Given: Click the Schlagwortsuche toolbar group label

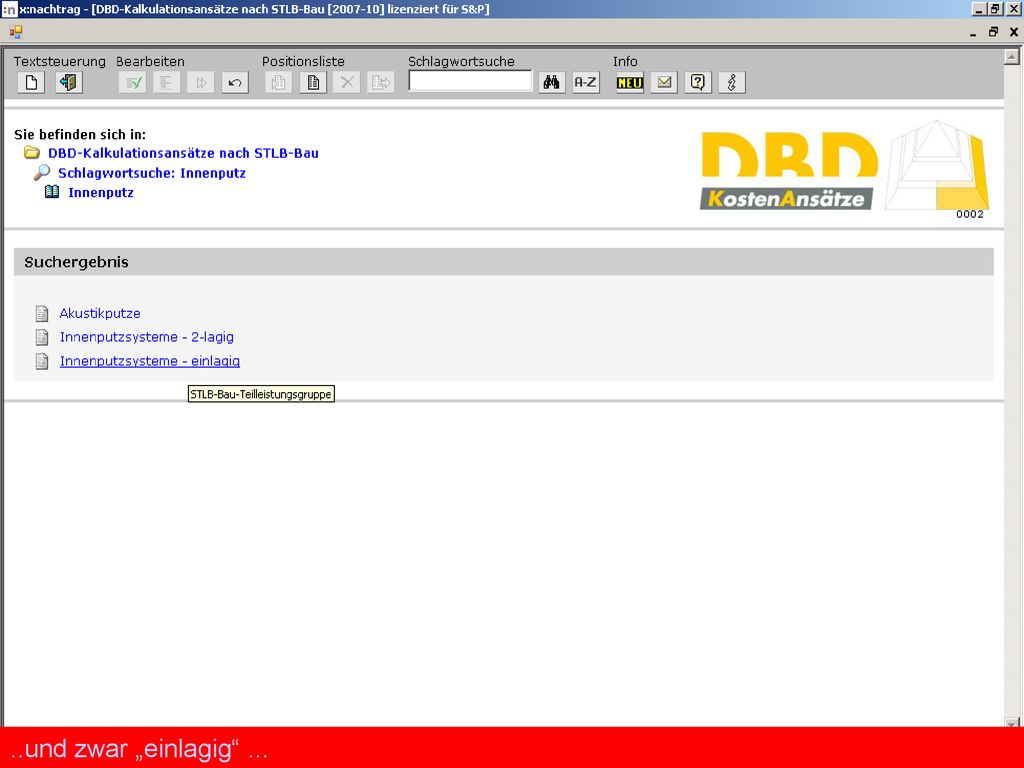Looking at the screenshot, I should [x=461, y=61].
